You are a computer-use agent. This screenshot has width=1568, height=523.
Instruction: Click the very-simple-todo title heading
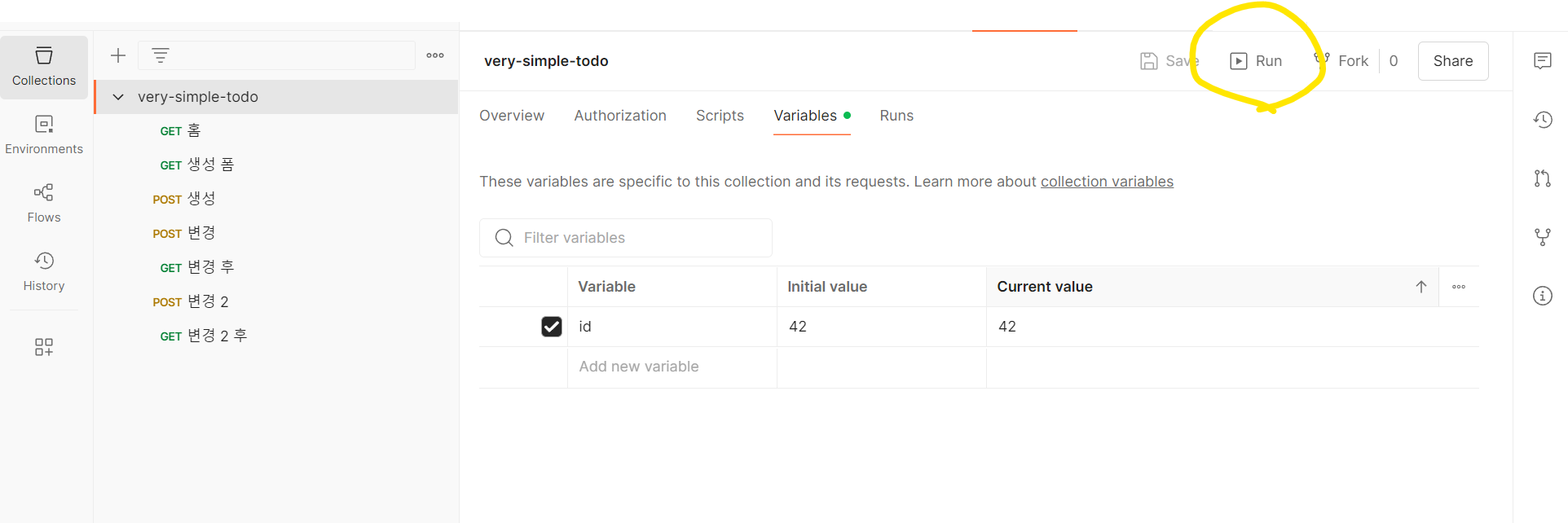(x=546, y=61)
